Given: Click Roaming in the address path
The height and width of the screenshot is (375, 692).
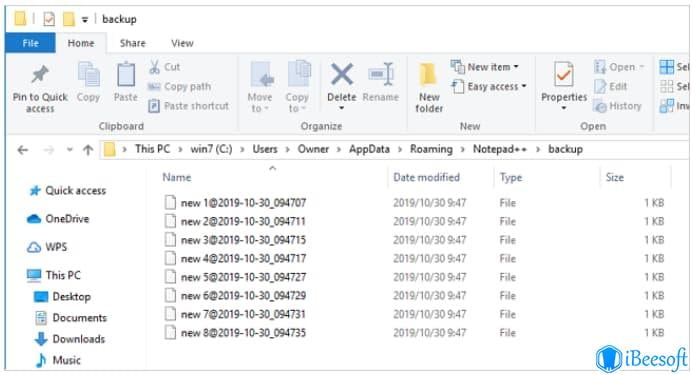Looking at the screenshot, I should click(x=431, y=149).
